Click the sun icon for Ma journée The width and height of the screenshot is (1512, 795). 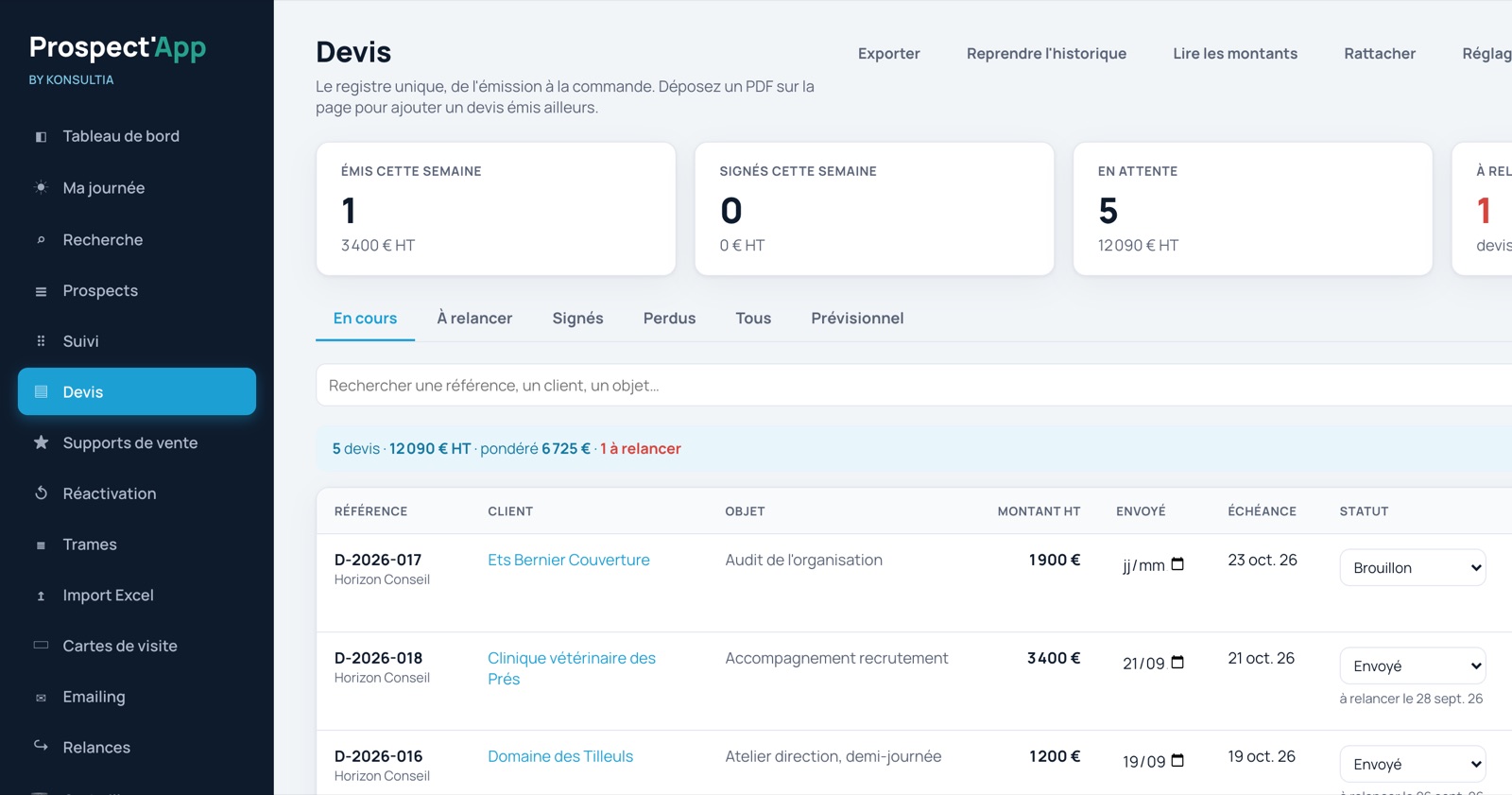point(41,188)
